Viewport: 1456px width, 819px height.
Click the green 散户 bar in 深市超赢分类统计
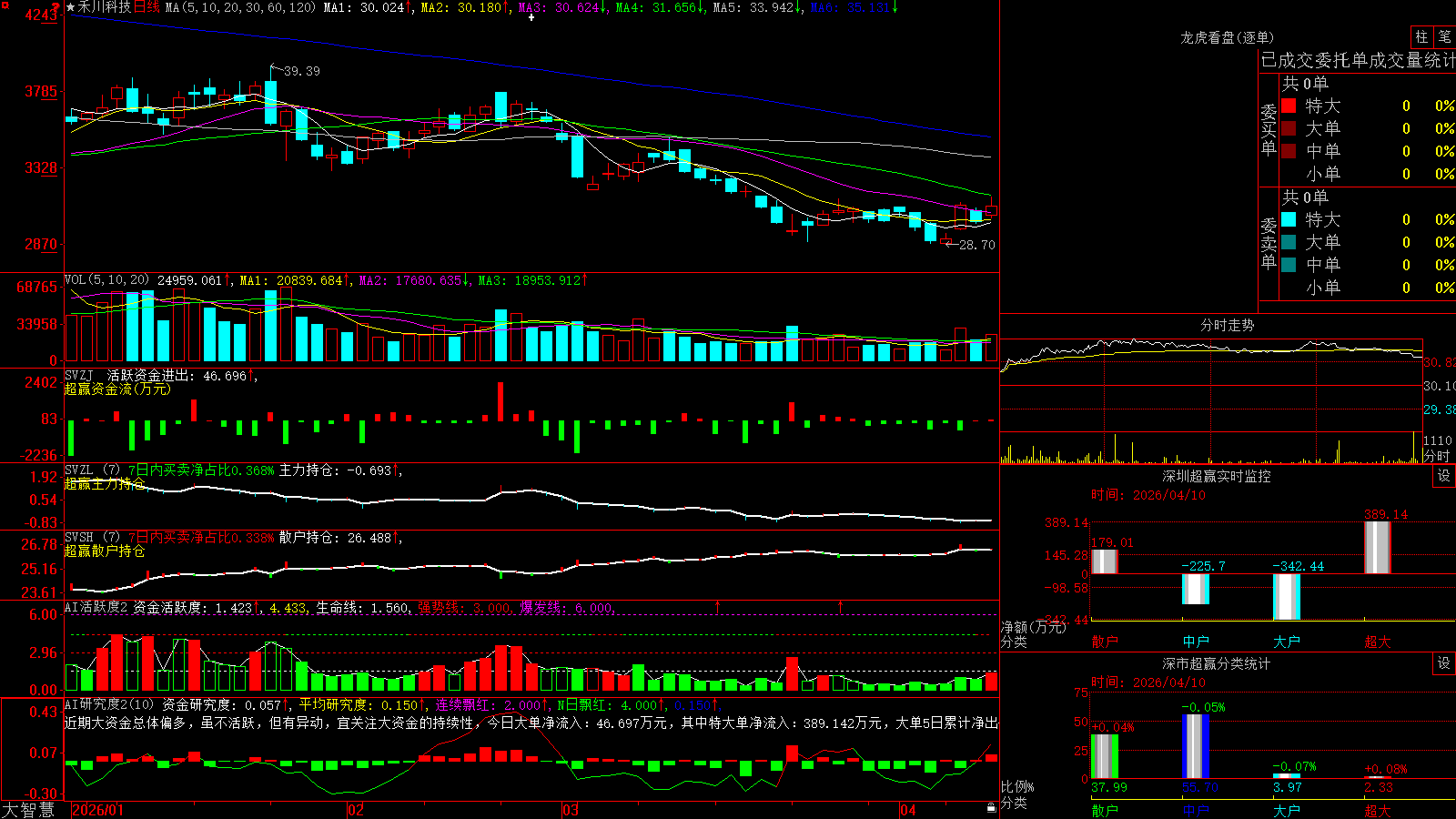pos(1105,756)
